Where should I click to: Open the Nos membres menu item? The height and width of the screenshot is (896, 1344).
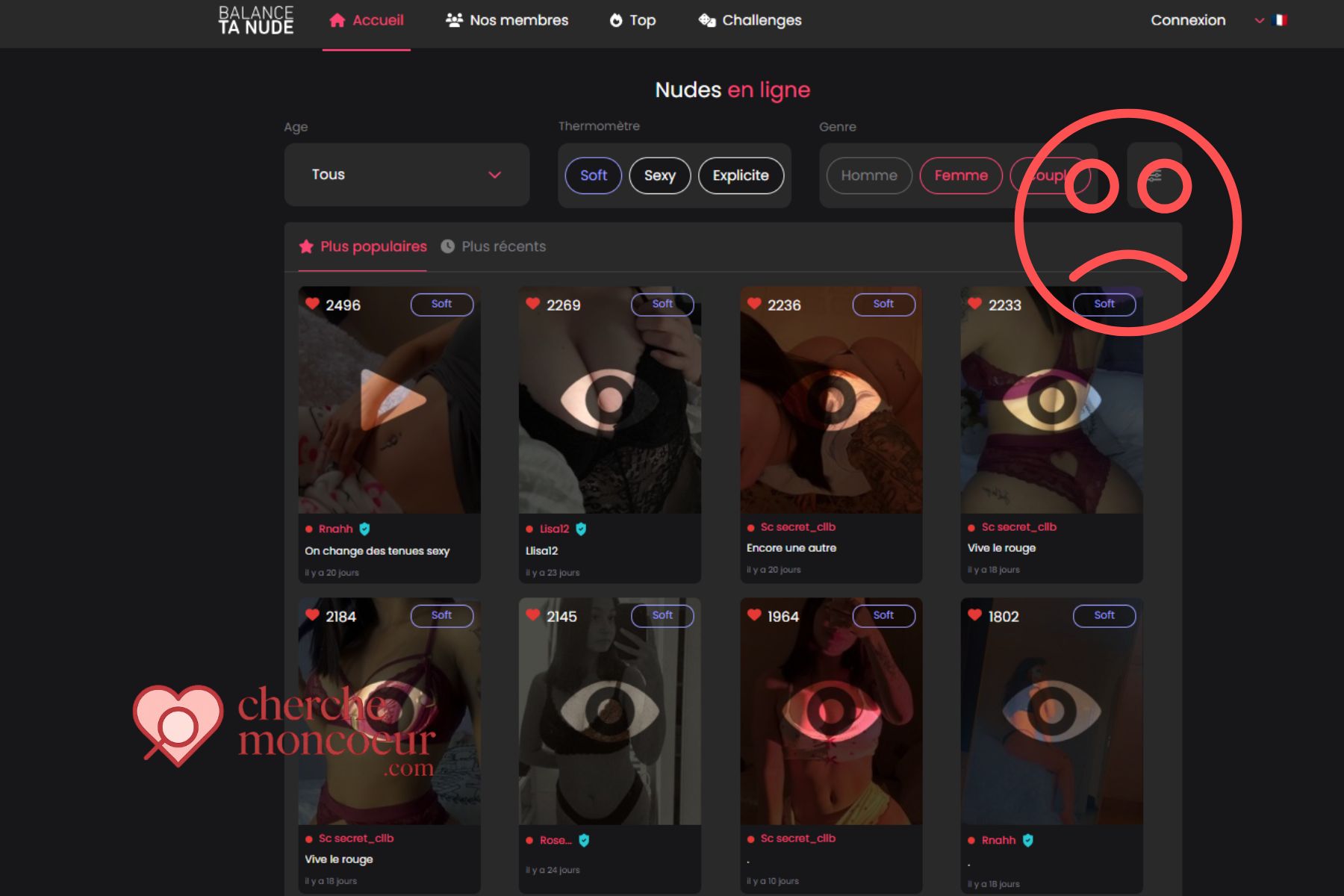pyautogui.click(x=507, y=20)
